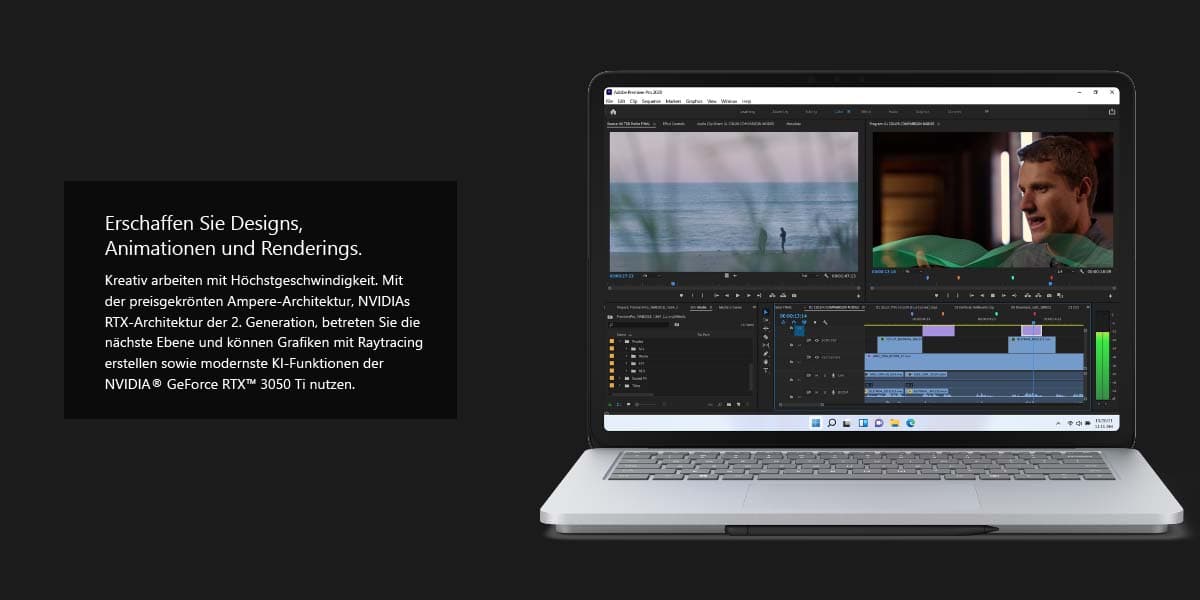Click the audio level meter panel
The height and width of the screenshot is (600, 1200).
1103,355
